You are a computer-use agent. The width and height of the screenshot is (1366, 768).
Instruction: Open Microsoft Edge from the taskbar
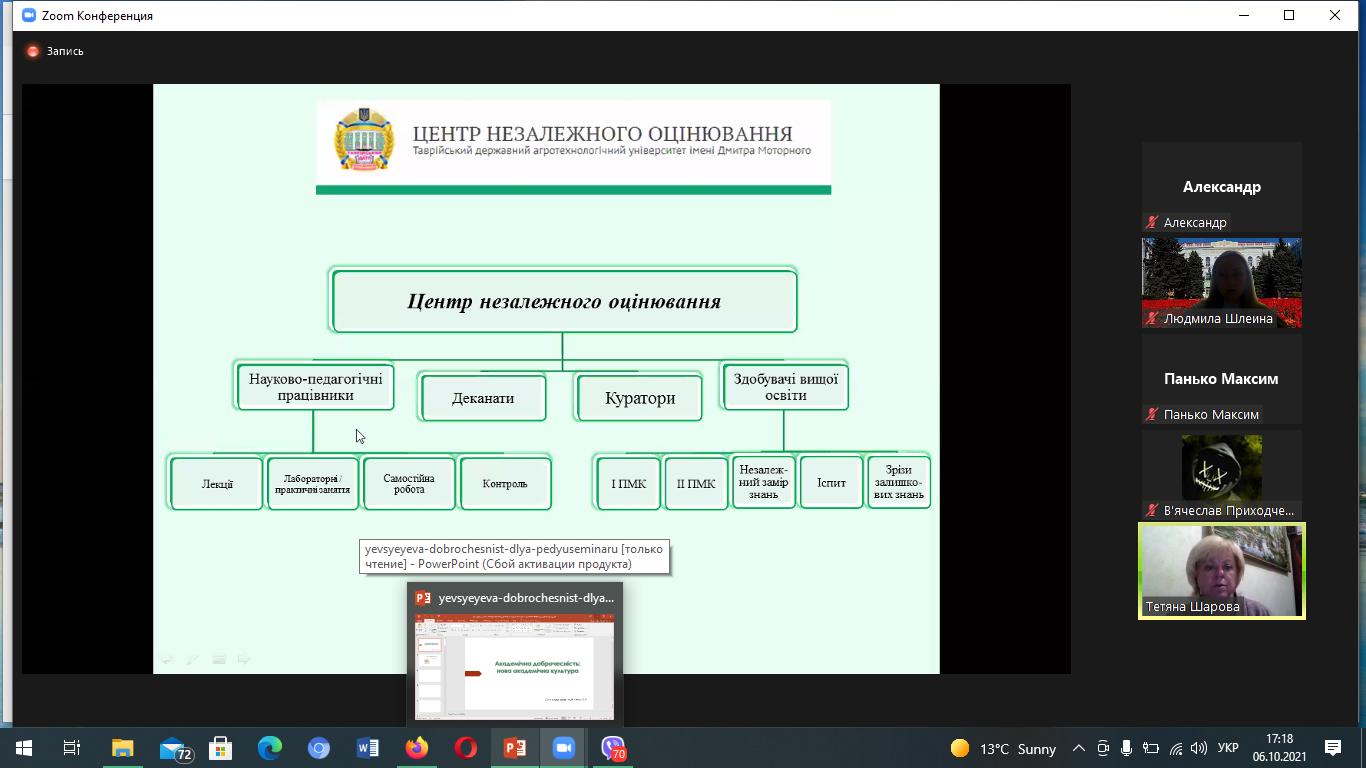point(270,748)
